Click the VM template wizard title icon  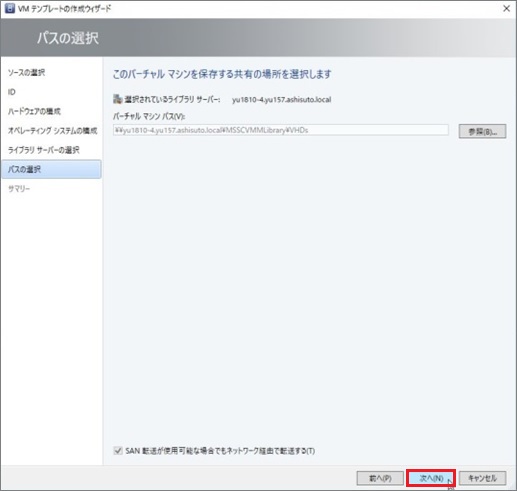coord(10,8)
